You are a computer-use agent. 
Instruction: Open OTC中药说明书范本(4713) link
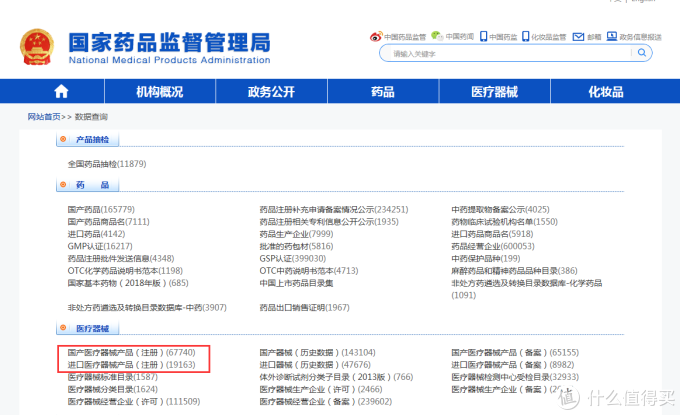pos(309,271)
